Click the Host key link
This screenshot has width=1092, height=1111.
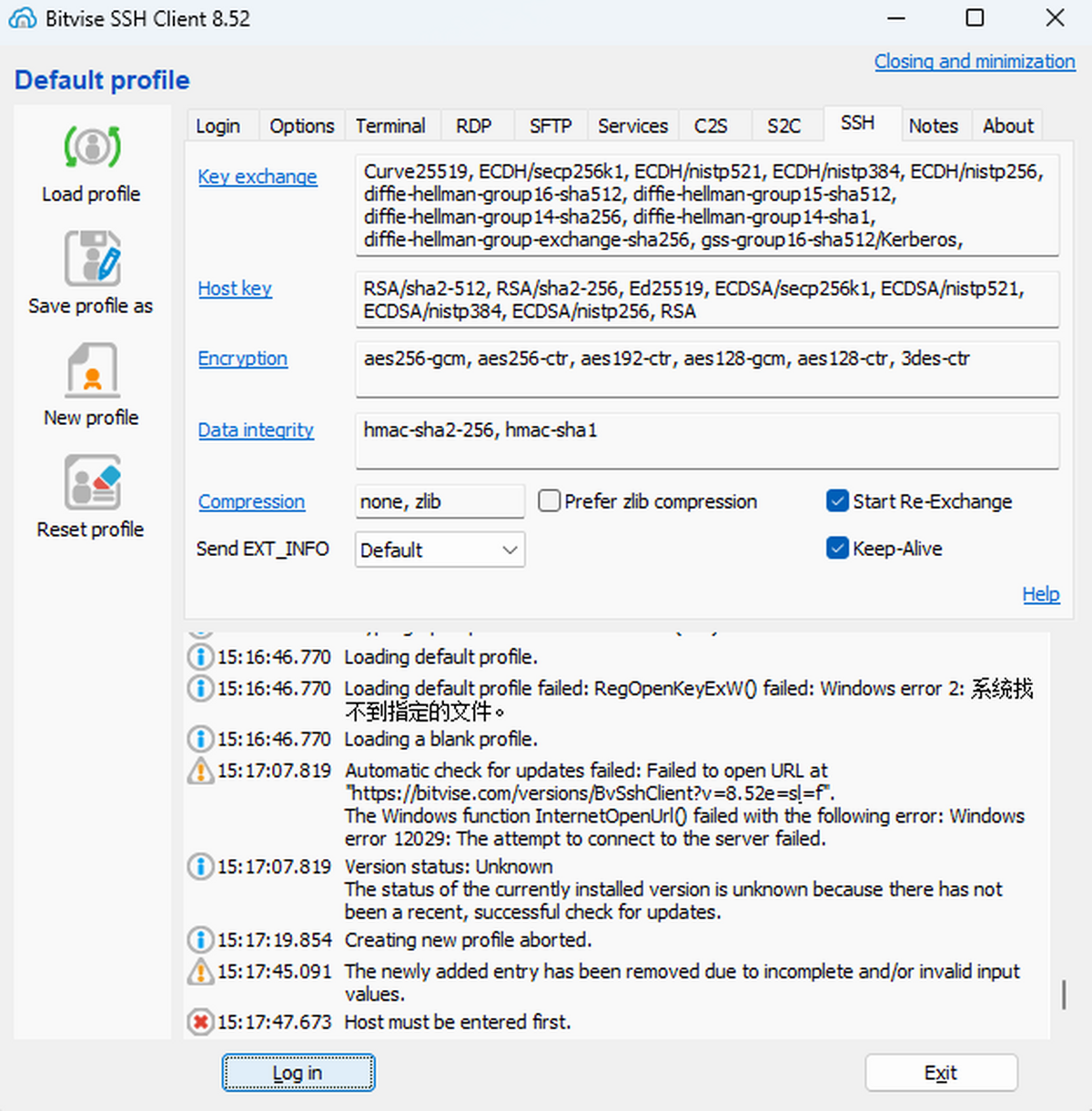(x=235, y=288)
